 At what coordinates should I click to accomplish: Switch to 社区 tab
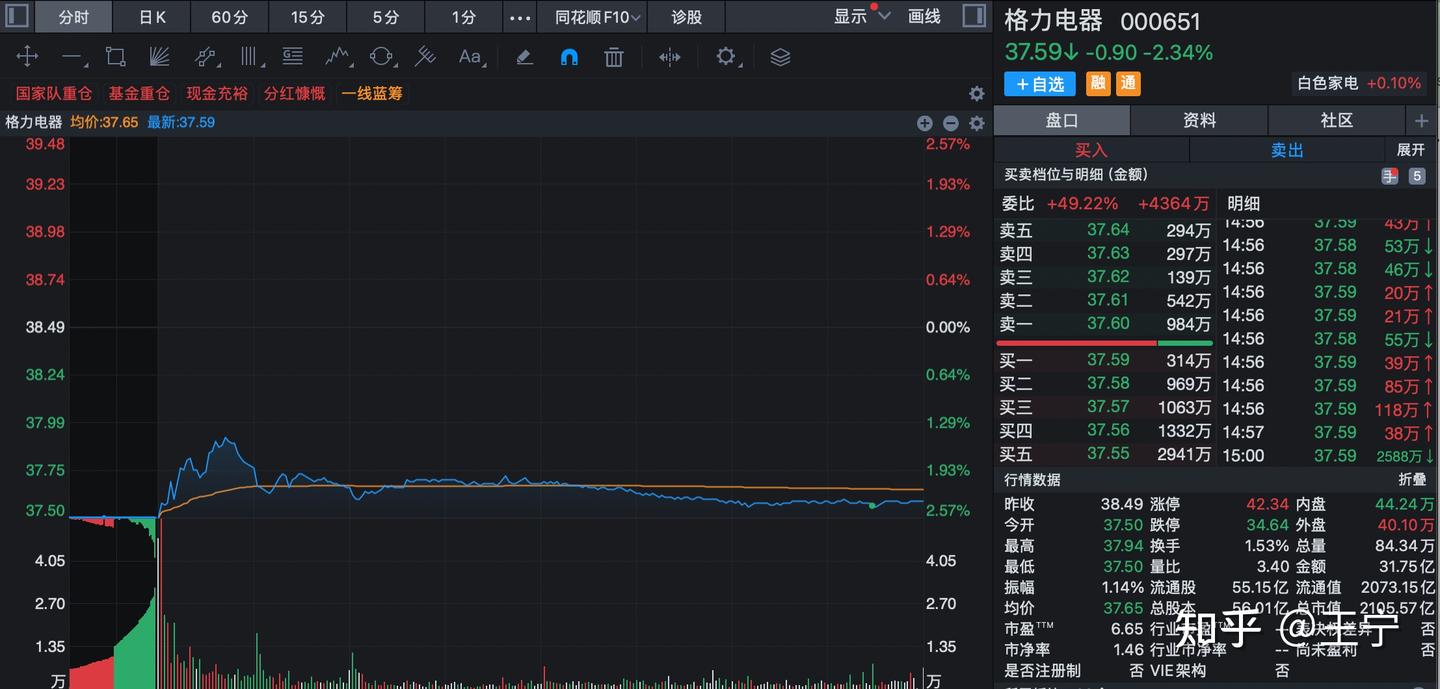tap(1336, 121)
